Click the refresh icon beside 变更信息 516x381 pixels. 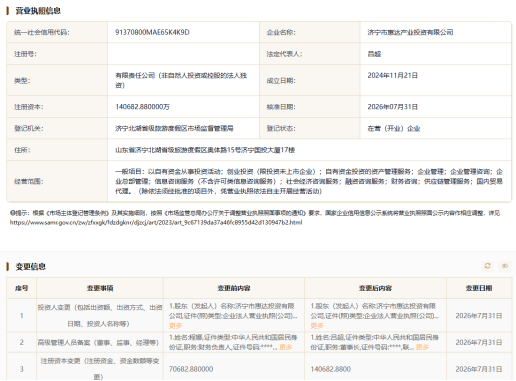[488, 266]
